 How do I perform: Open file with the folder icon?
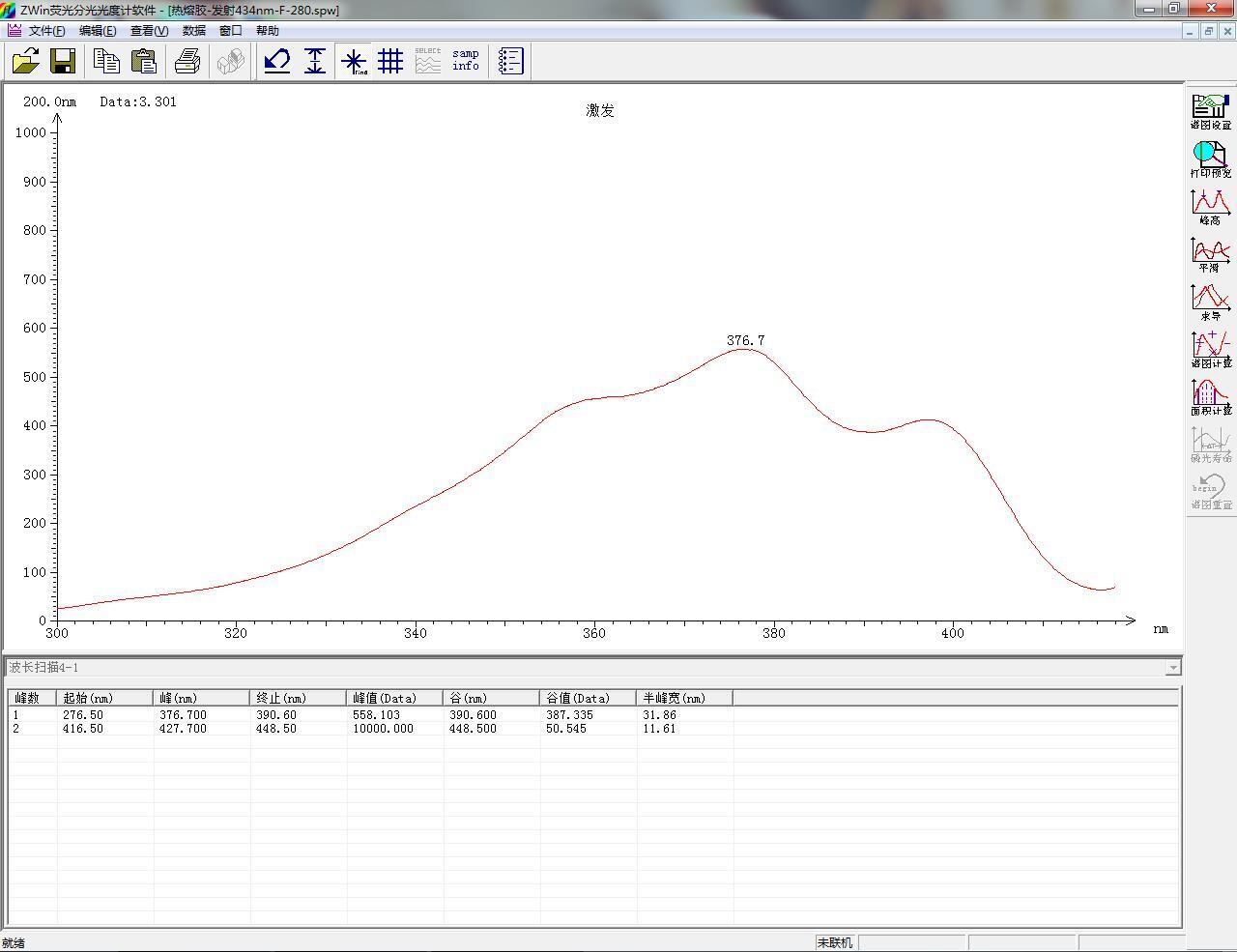pyautogui.click(x=25, y=61)
